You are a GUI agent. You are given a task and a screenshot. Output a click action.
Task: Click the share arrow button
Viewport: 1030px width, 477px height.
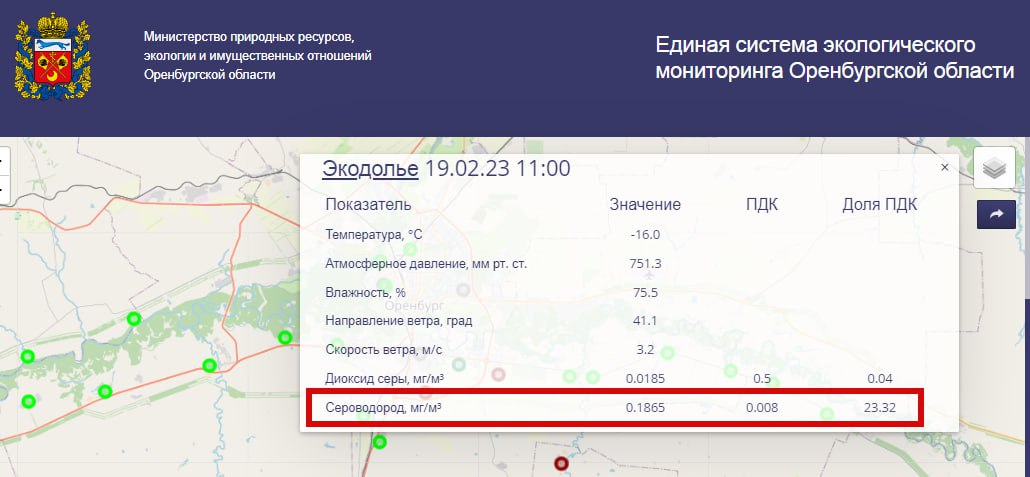[x=996, y=214]
